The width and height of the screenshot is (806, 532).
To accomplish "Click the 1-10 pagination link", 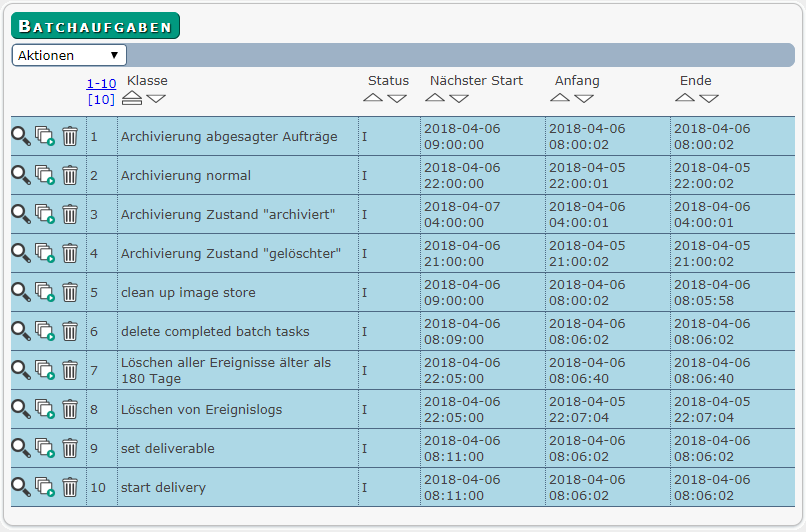I will click(x=101, y=83).
